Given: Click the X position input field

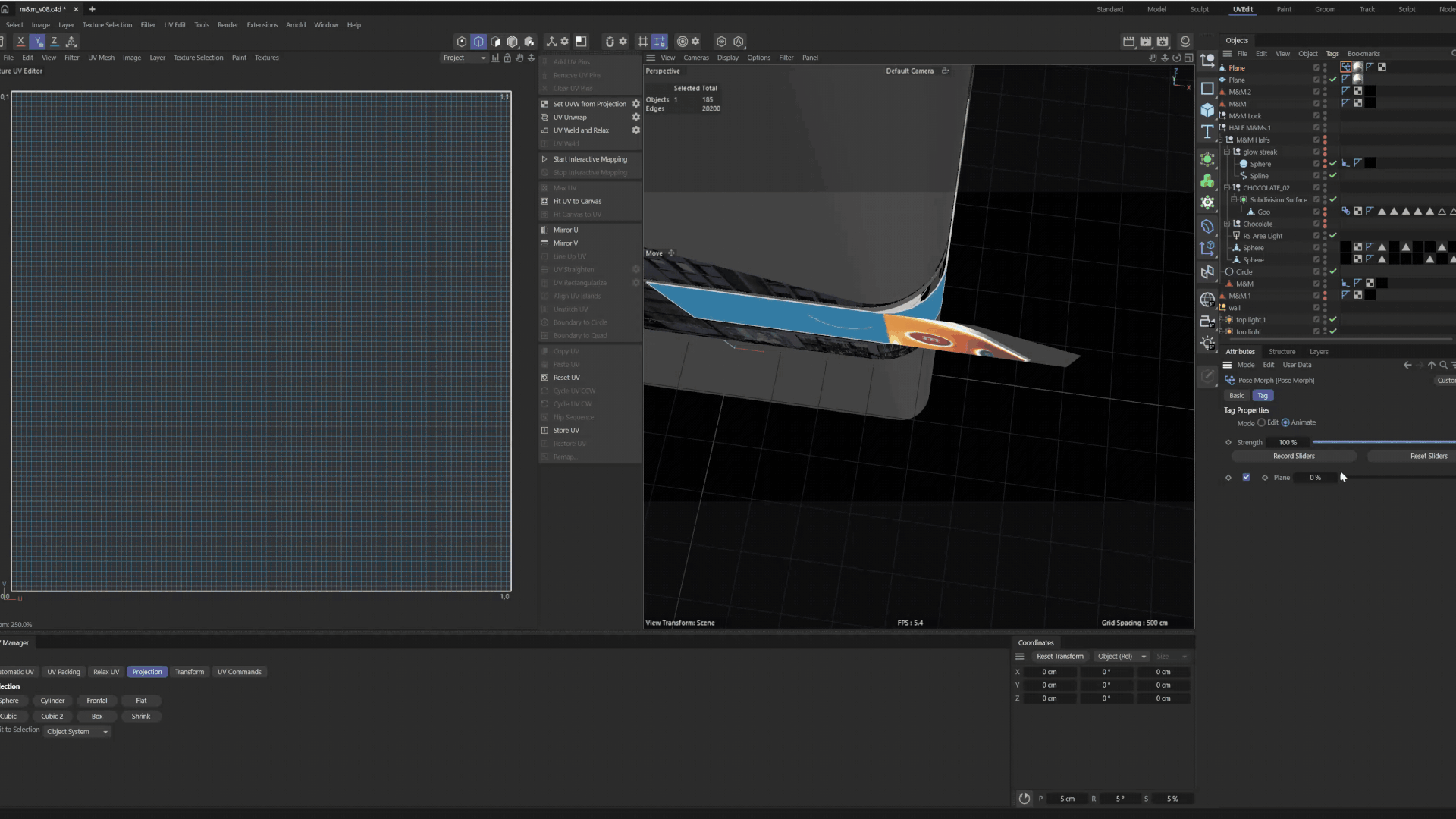Looking at the screenshot, I should (1049, 672).
